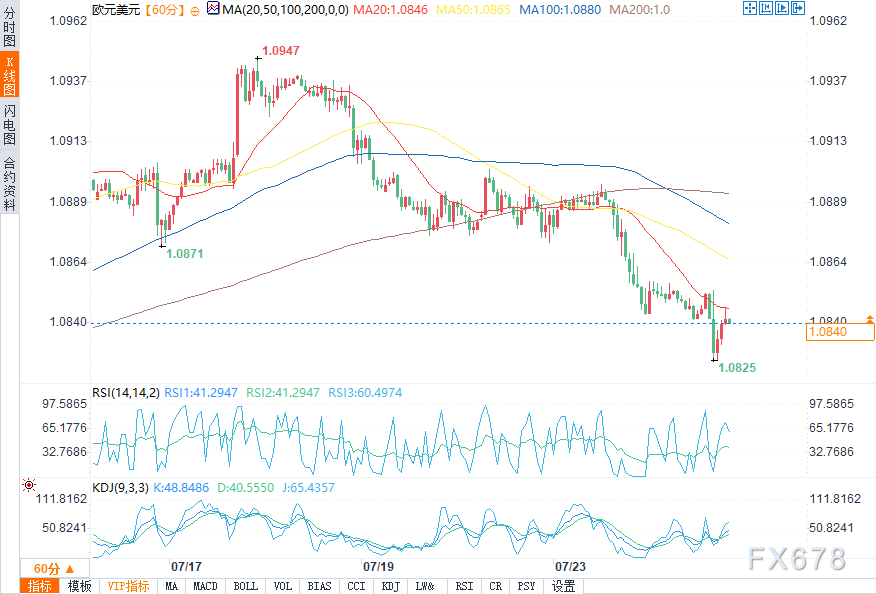Select the BOLL indicator tab
This screenshot has height=594, width=876.
(245, 586)
